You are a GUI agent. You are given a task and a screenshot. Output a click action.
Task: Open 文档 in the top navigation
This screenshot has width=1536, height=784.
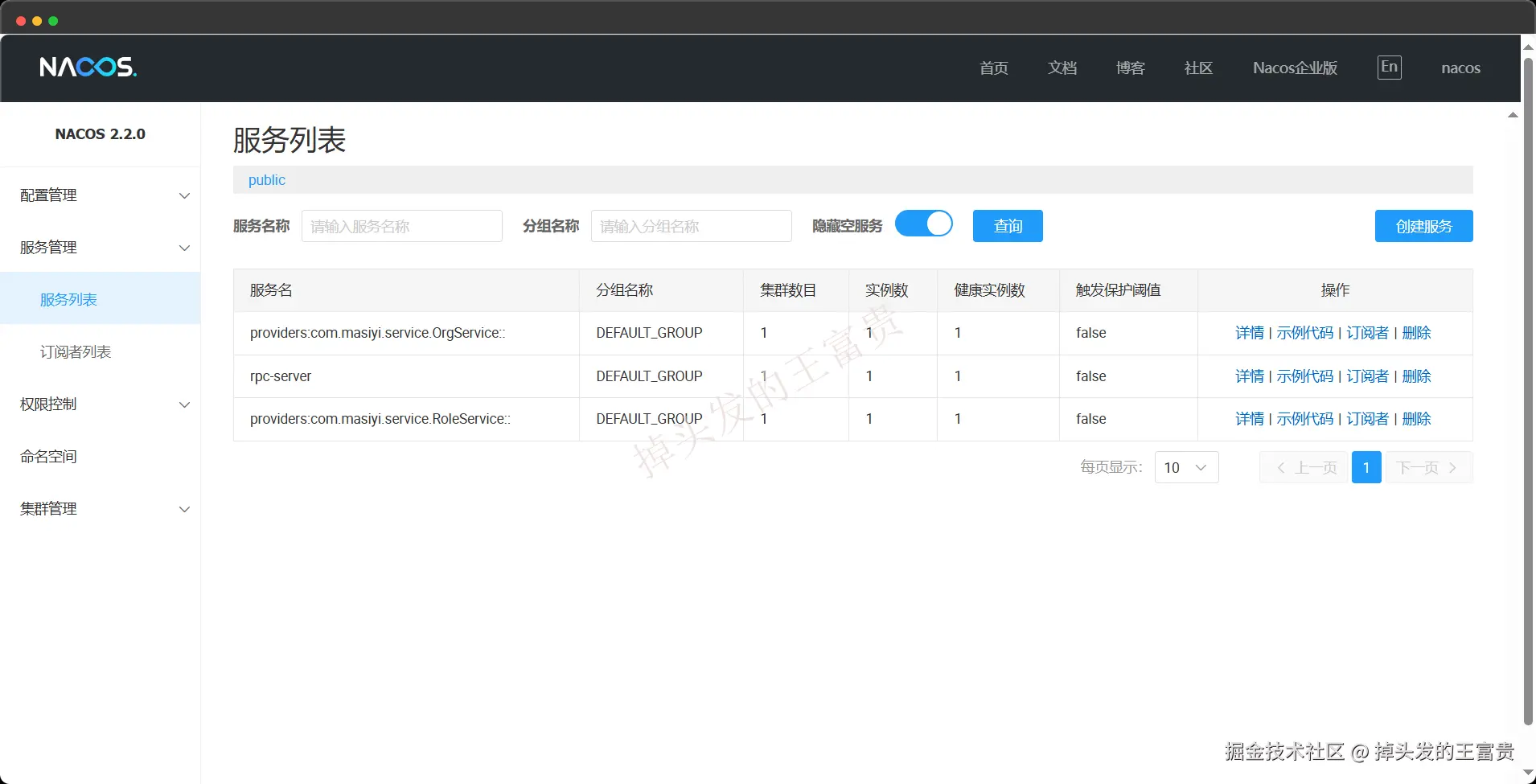[1062, 68]
